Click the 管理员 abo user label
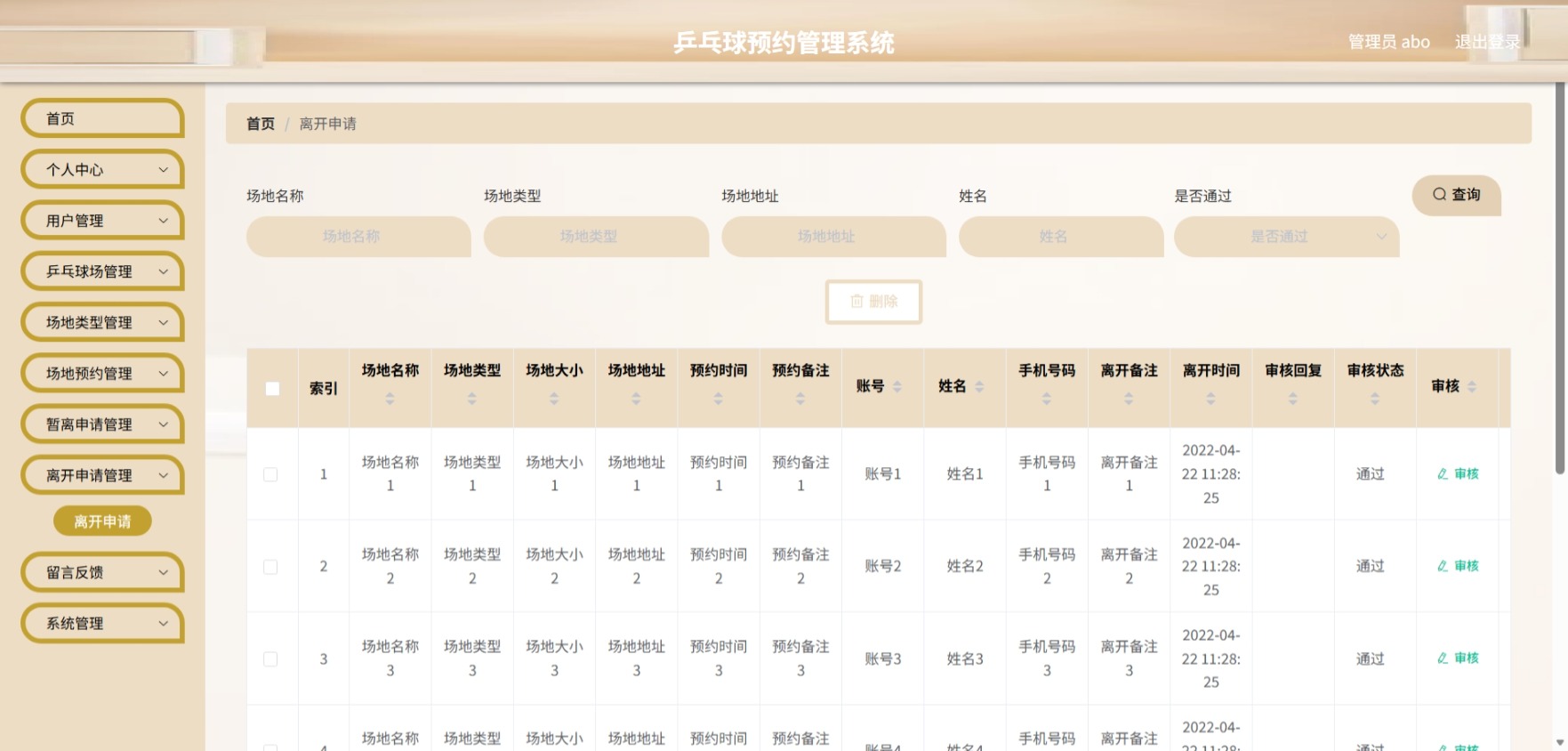The image size is (1568, 751). (x=1388, y=42)
